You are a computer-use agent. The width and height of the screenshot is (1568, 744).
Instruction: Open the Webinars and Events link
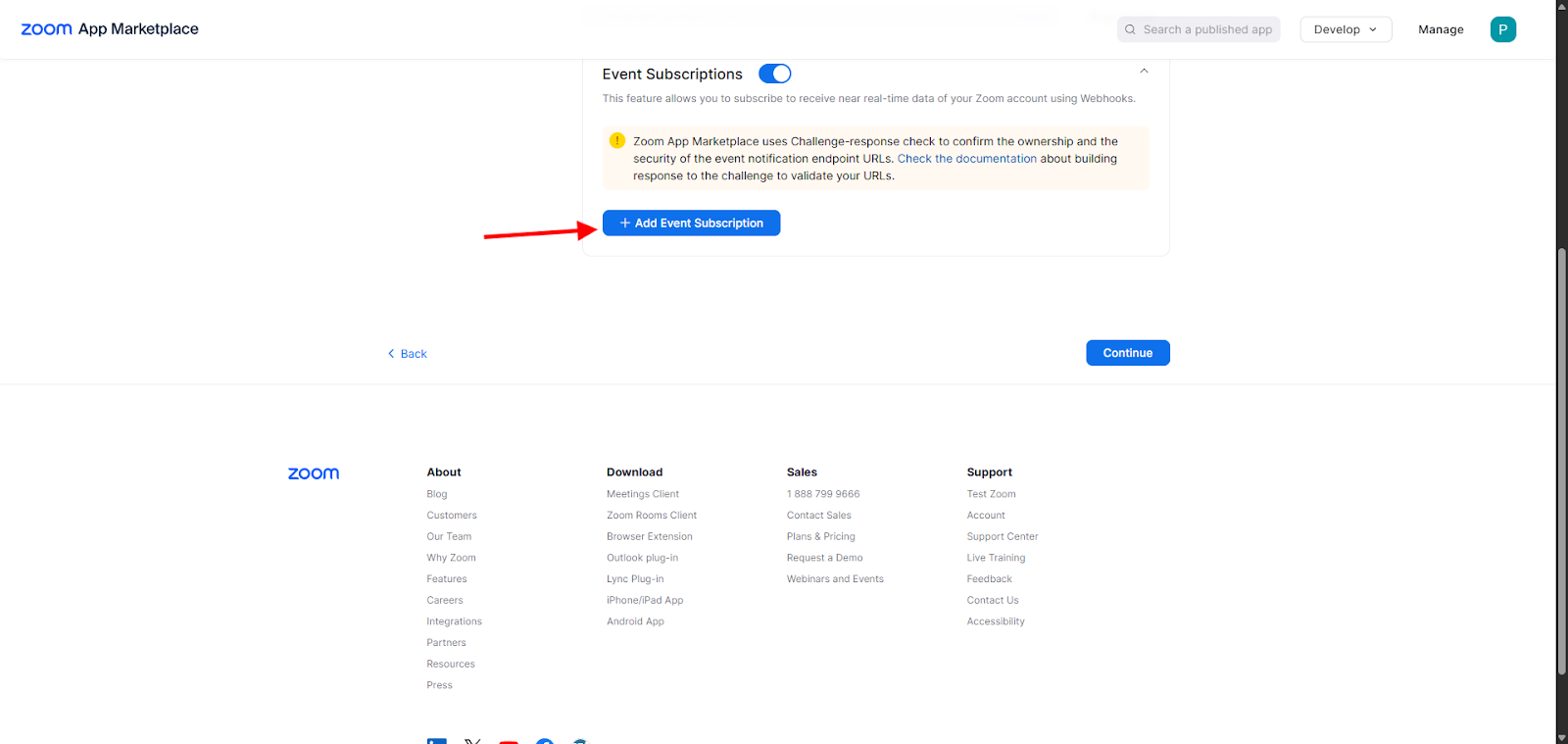click(835, 579)
